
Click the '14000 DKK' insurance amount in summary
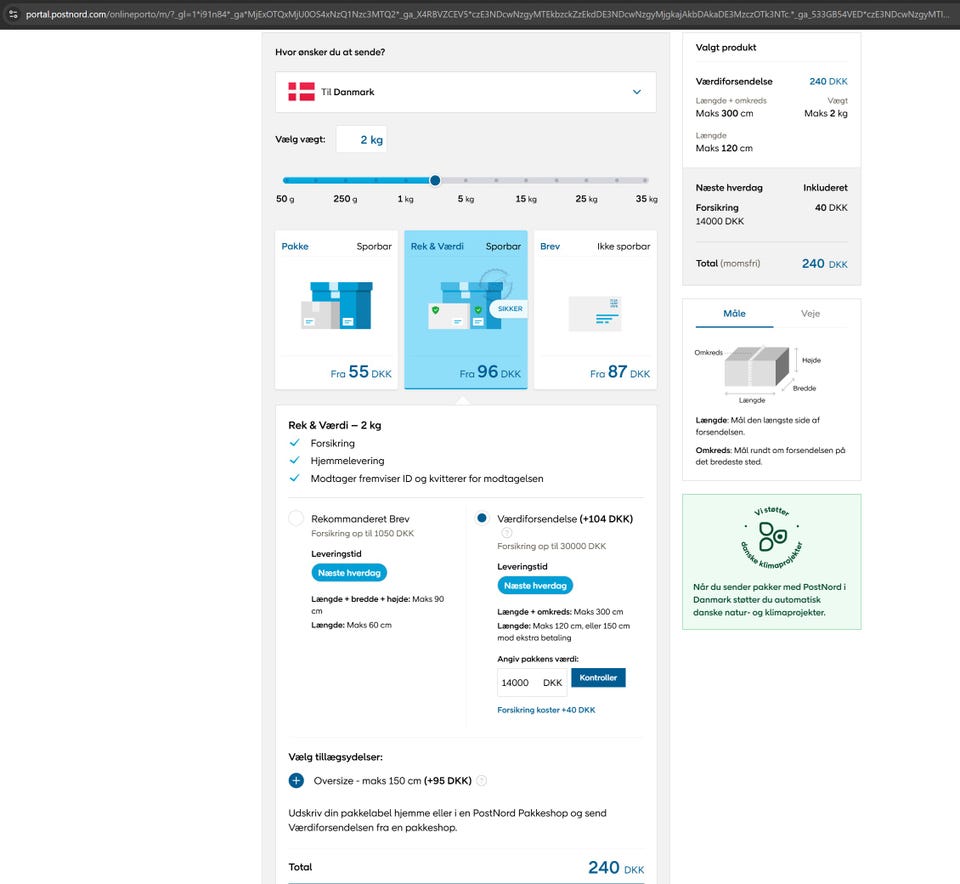pyautogui.click(x=719, y=221)
